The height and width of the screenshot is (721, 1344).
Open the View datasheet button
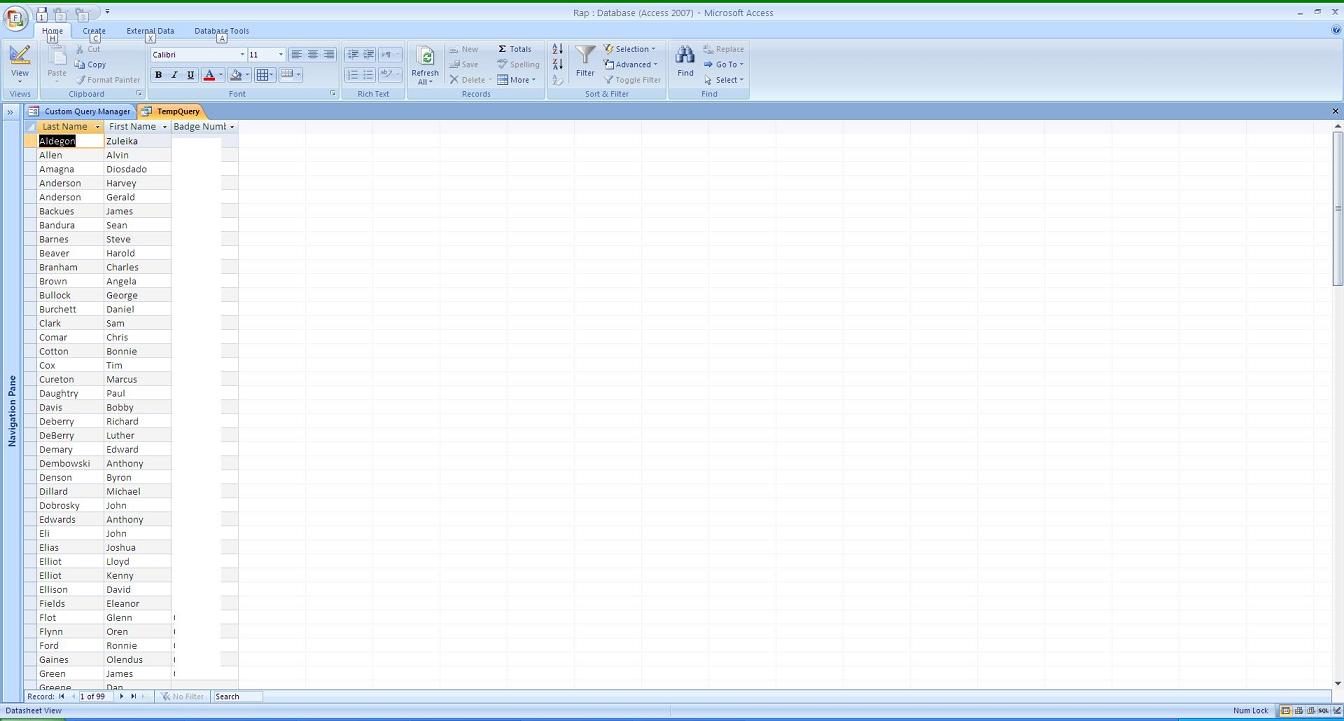(x=20, y=65)
